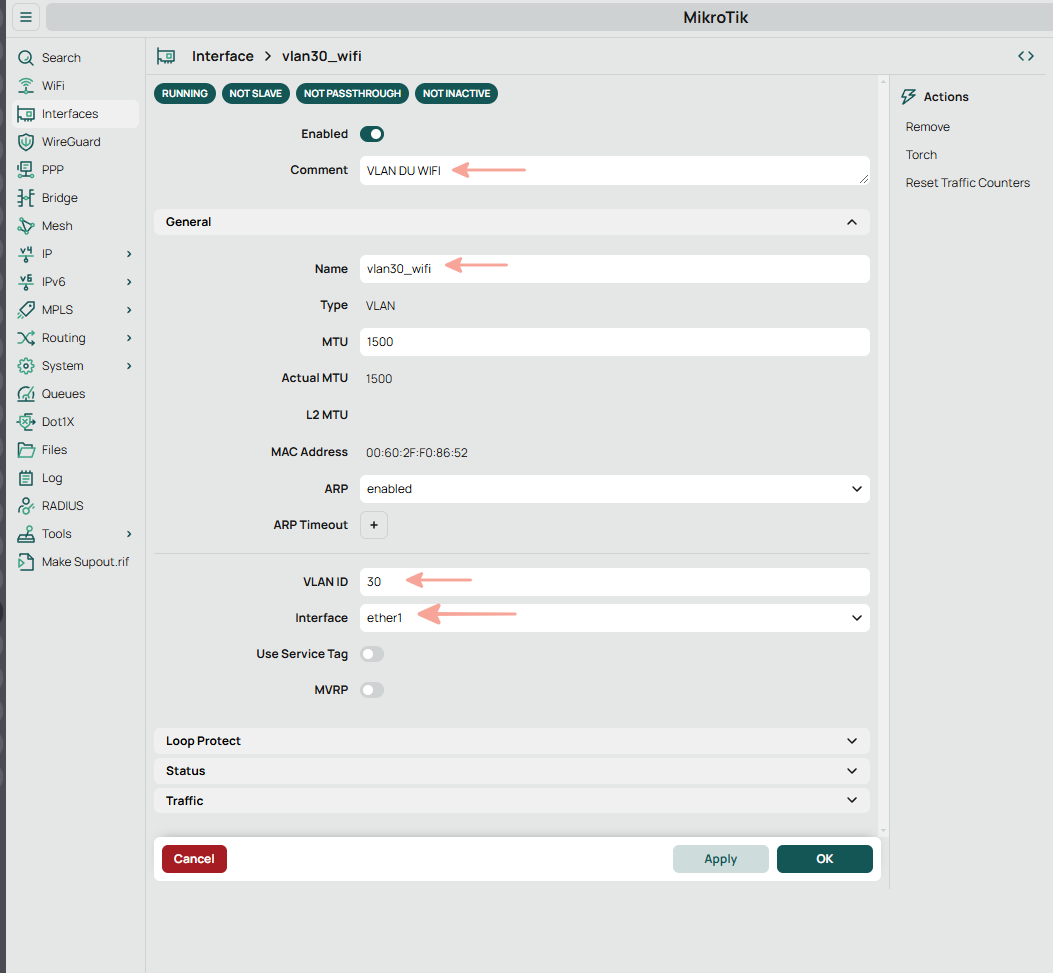Viewport: 1053px width, 973px height.
Task: Click into the VLAN ID field
Action: click(x=614, y=582)
